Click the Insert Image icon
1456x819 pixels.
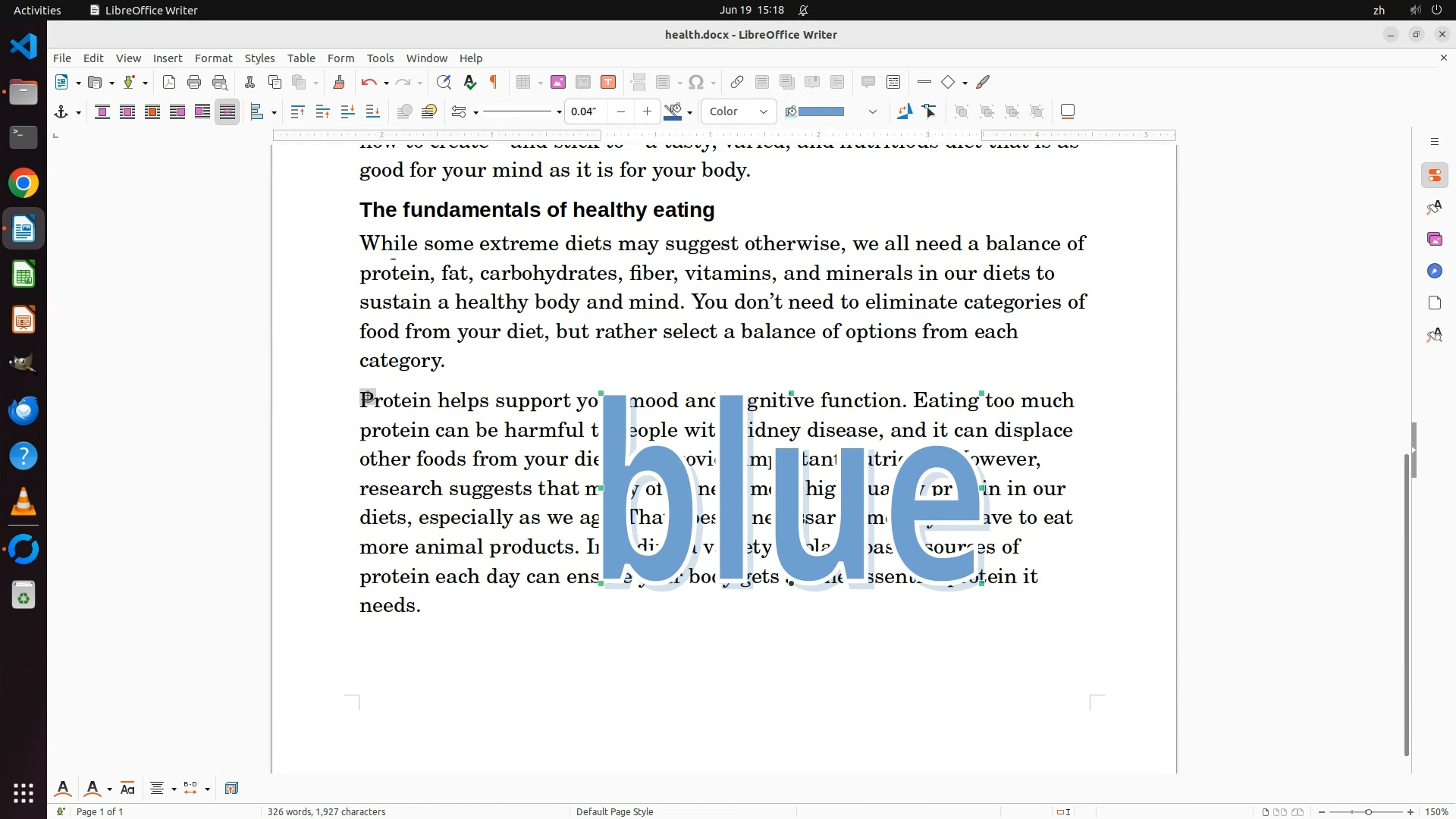[558, 82]
